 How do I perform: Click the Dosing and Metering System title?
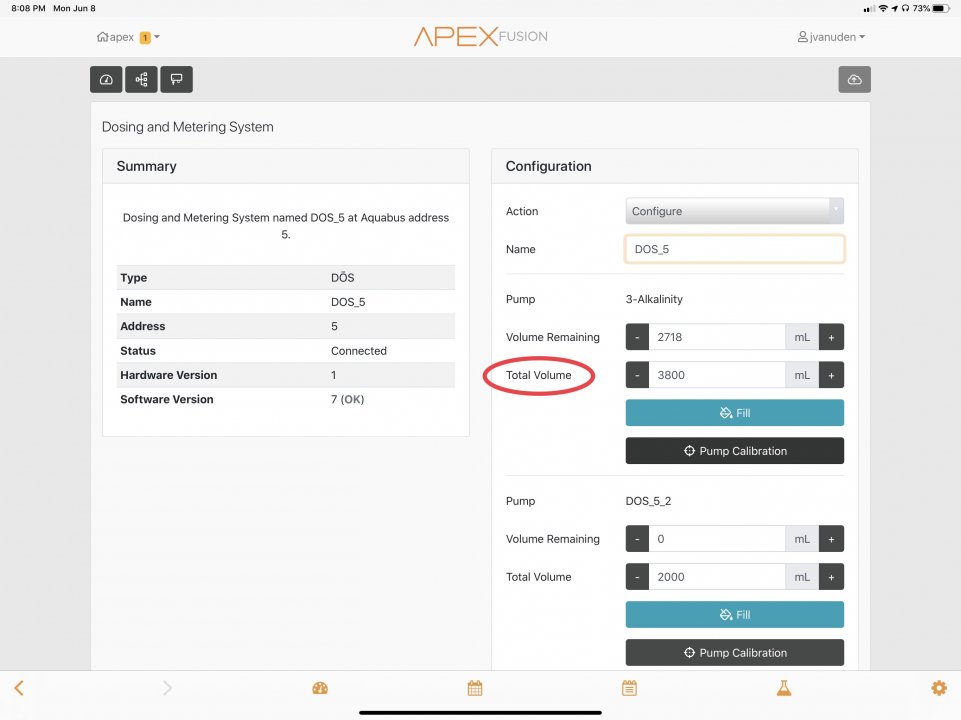(188, 127)
